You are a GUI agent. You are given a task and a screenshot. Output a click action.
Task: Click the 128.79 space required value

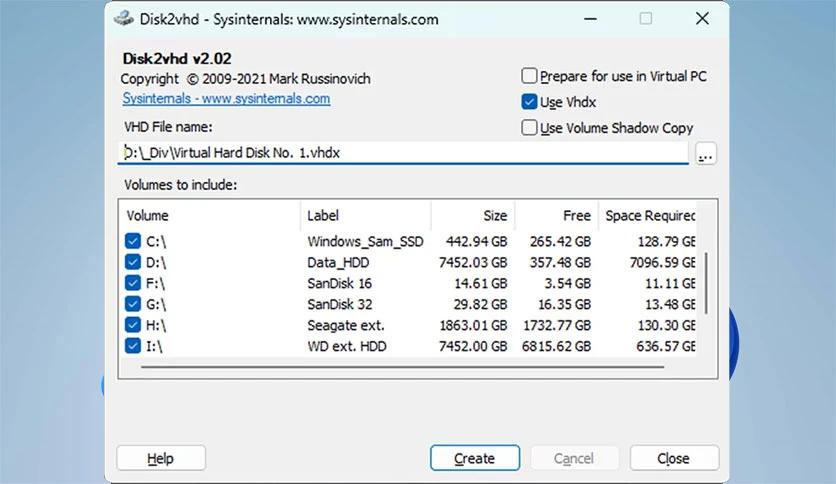[667, 241]
